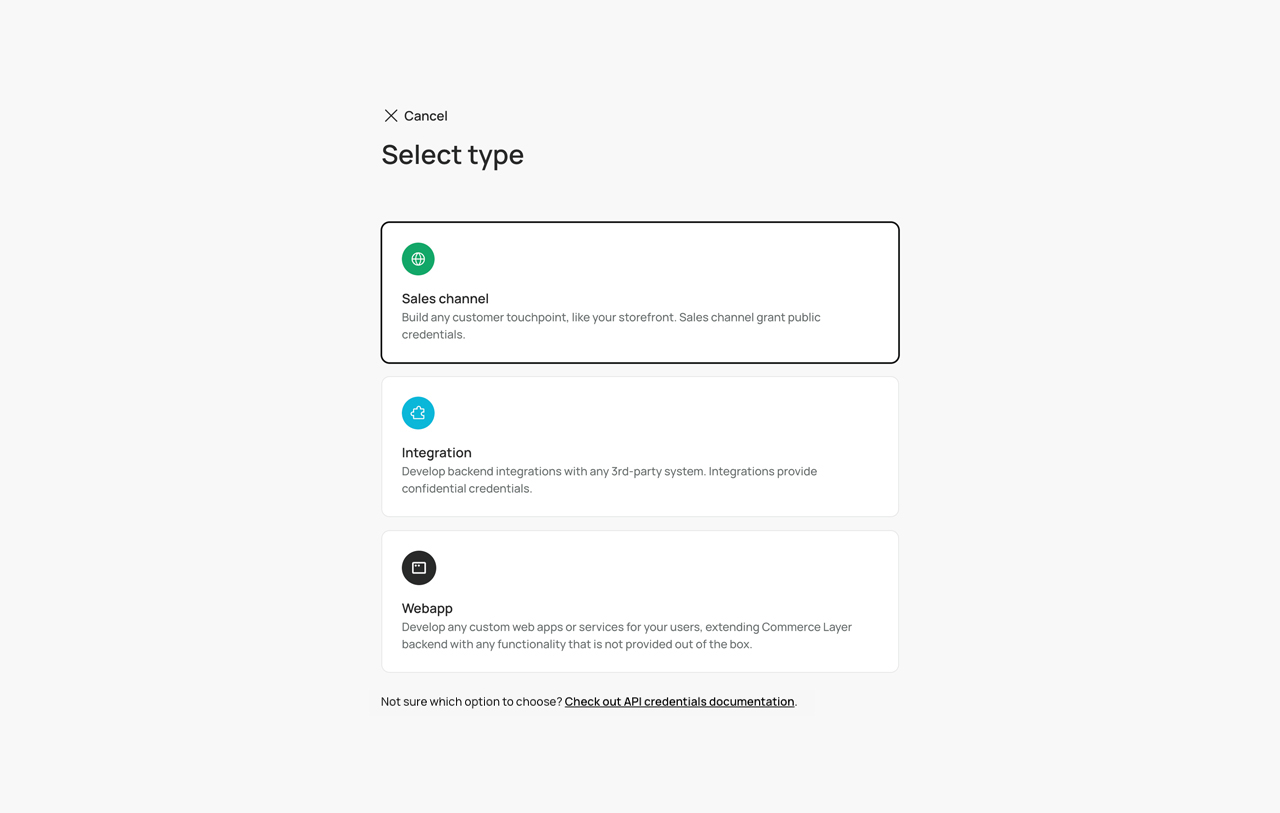Image resolution: width=1280 pixels, height=813 pixels.
Task: Click empty space inside the Integration card
Action: coord(700,416)
